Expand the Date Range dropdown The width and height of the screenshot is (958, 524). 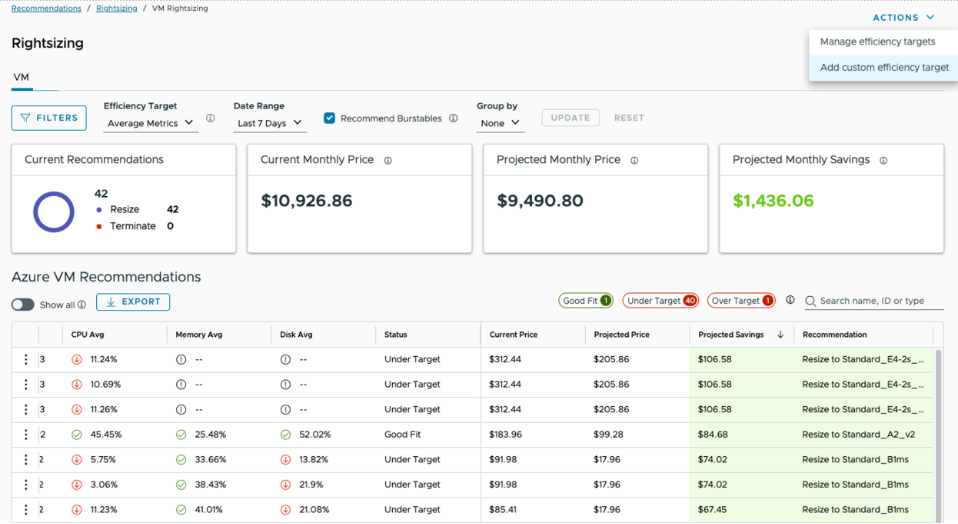pos(269,123)
